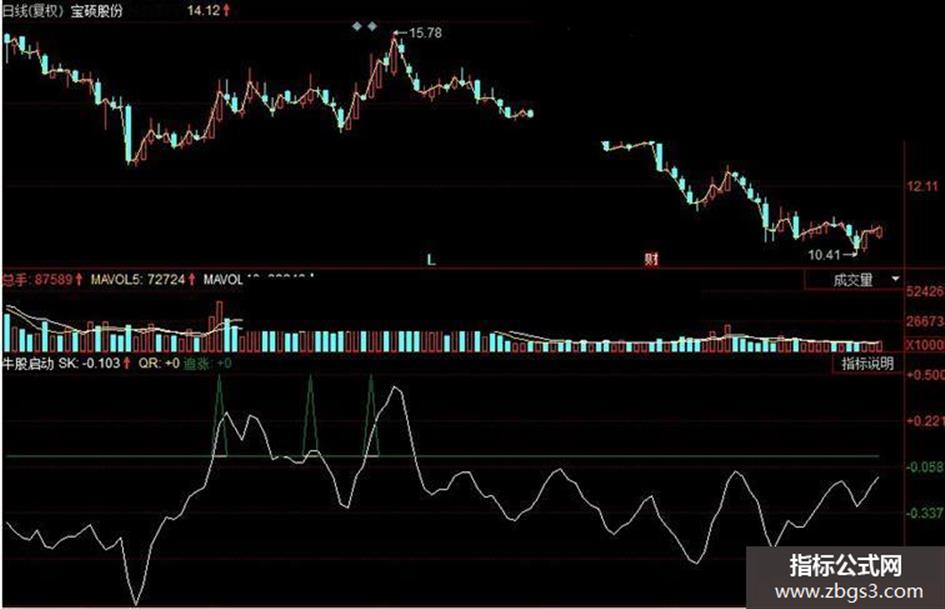The height and width of the screenshot is (609, 945).
Task: Click the QR: +0 indicator value
Action: tap(159, 363)
